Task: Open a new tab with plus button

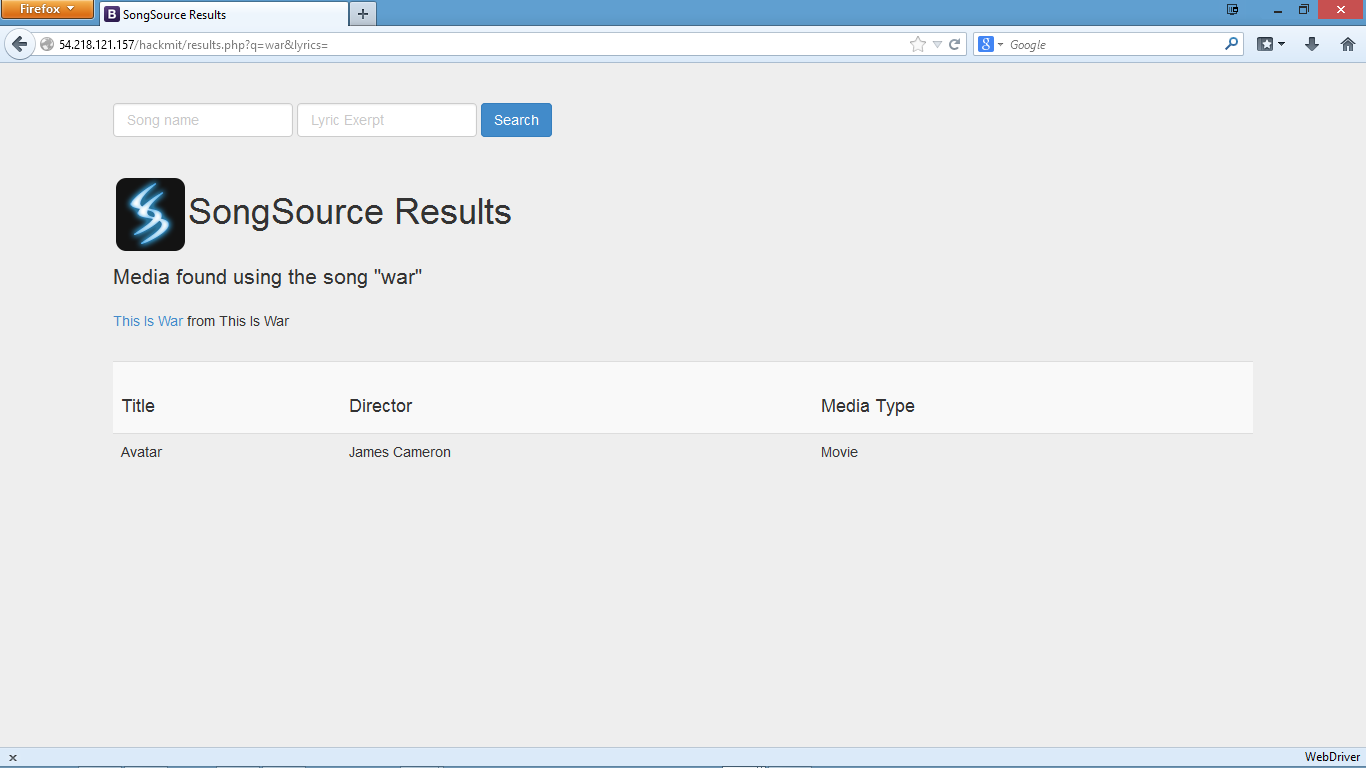Action: [363, 14]
